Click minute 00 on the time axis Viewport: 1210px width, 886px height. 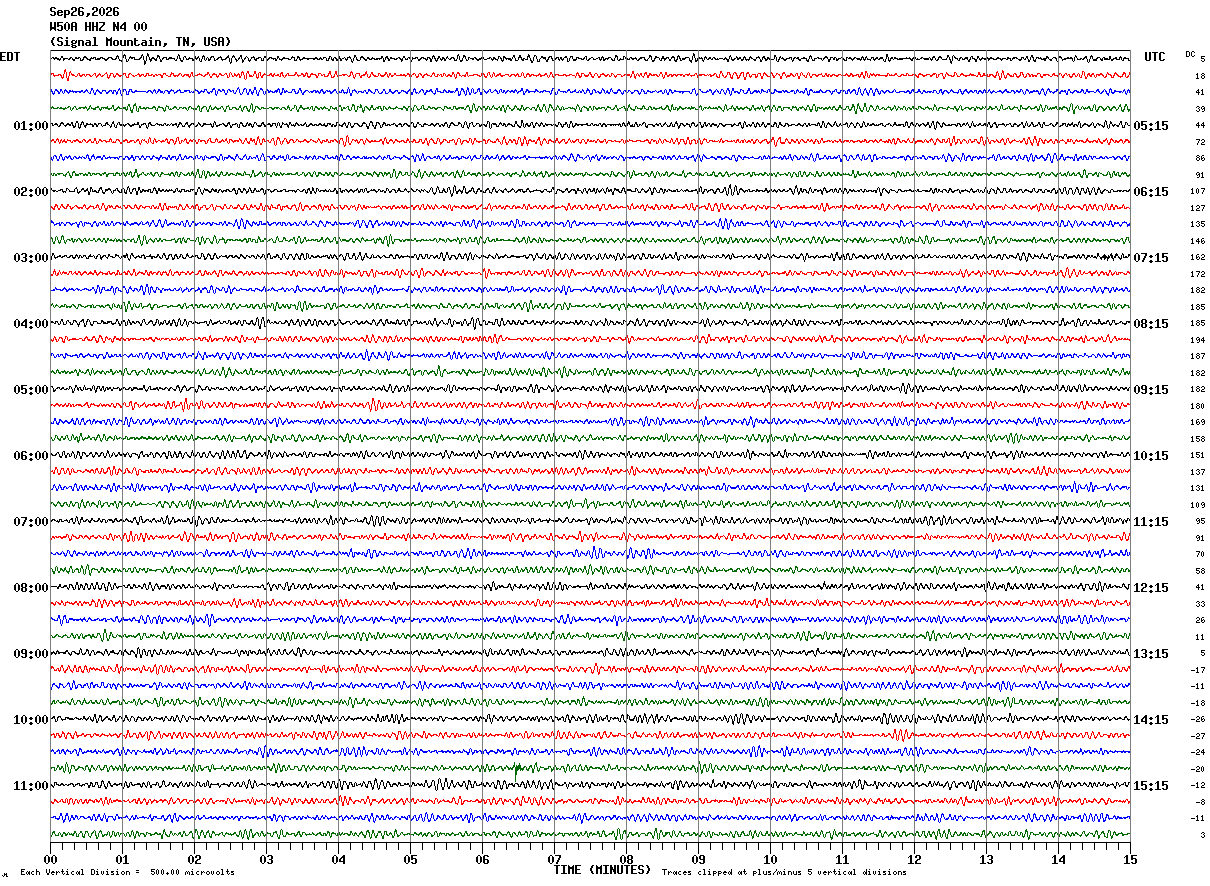[50, 859]
